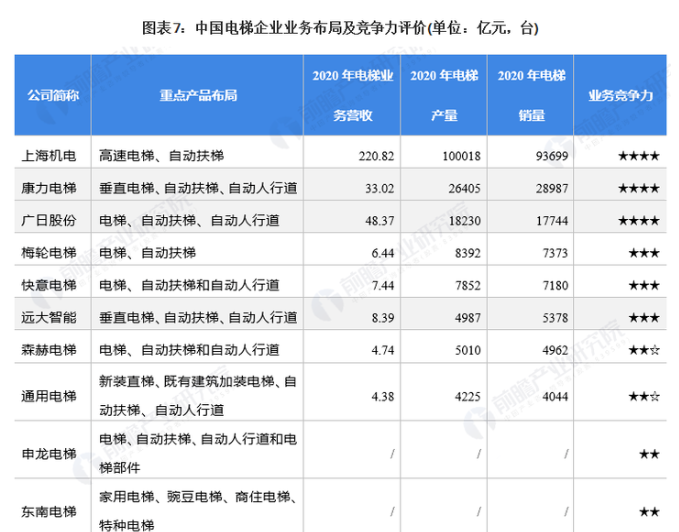Screen dimensions: 679x532
Task: Click sales value 5378
Action: point(555,318)
